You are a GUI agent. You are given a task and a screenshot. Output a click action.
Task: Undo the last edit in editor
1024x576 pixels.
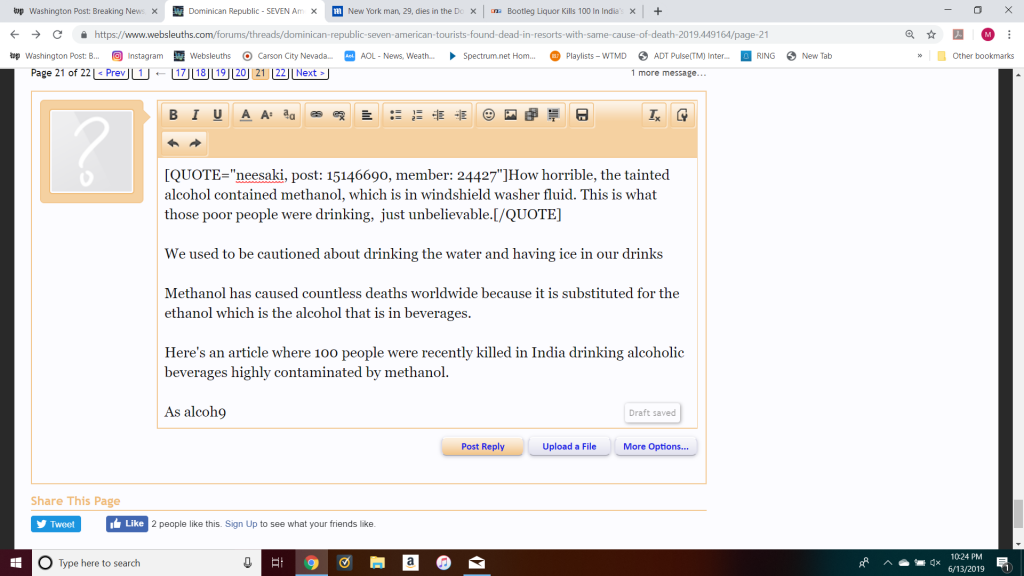pyautogui.click(x=173, y=143)
